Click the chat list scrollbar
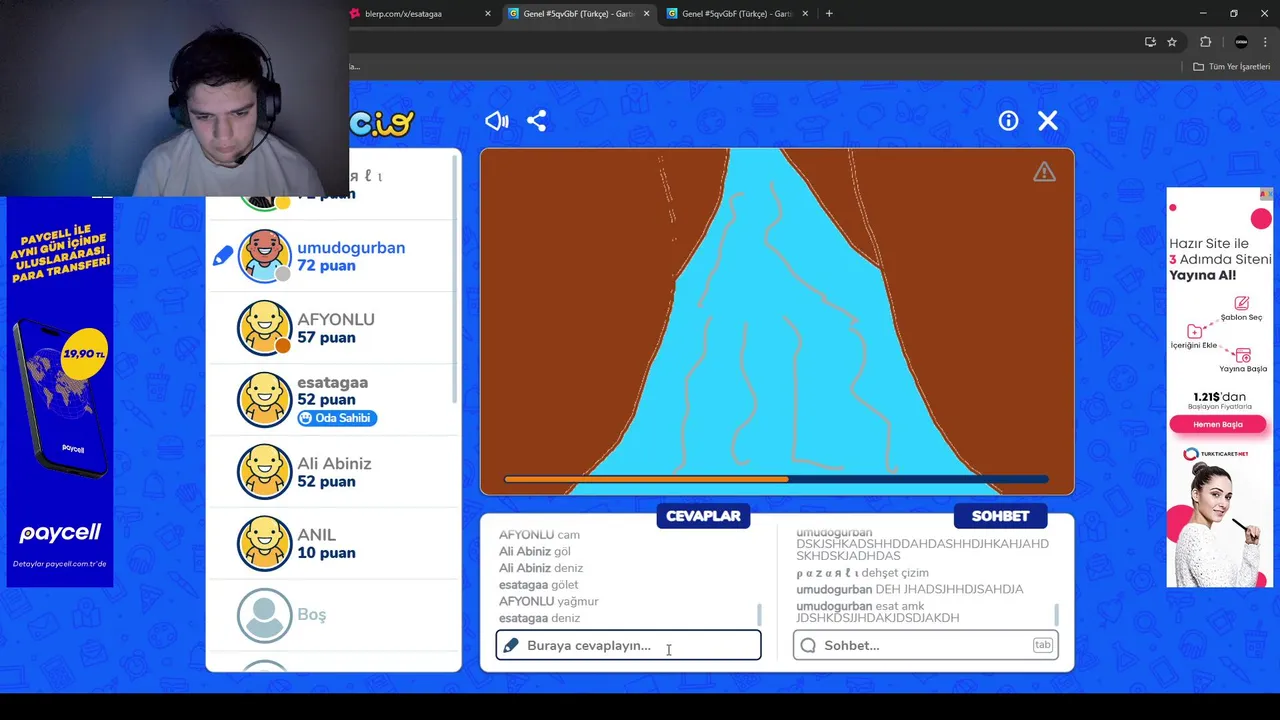Image resolution: width=1280 pixels, height=720 pixels. (1056, 613)
